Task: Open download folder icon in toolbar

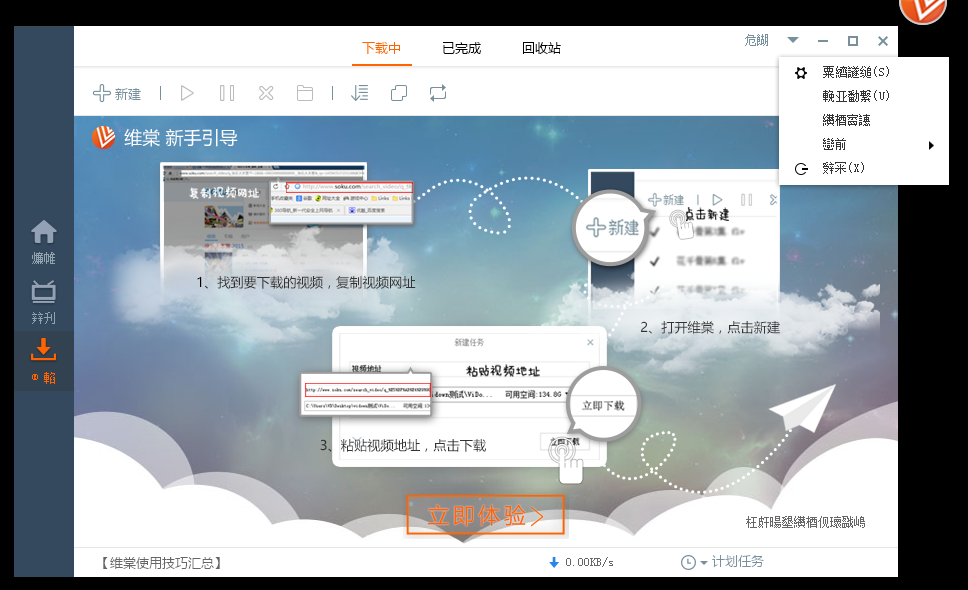Action: point(304,93)
